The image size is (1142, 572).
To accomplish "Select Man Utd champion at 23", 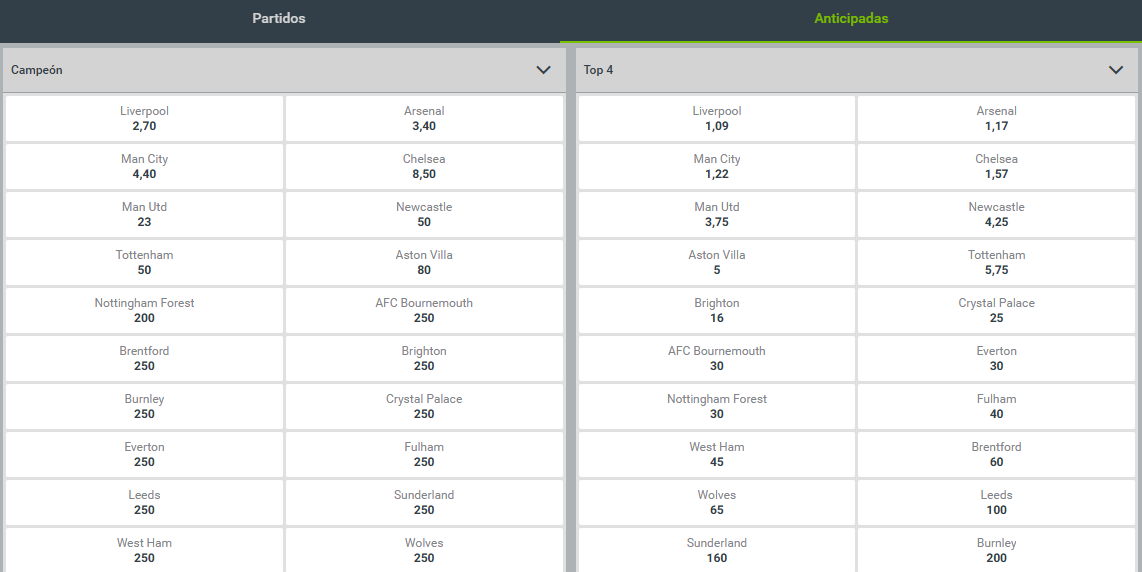I will pyautogui.click(x=144, y=214).
